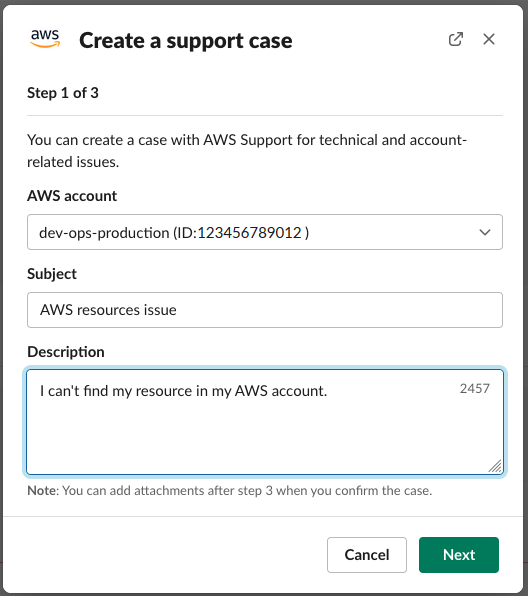This screenshot has width=528, height=596.
Task: Open the AWS account dropdown
Action: pyautogui.click(x=265, y=232)
